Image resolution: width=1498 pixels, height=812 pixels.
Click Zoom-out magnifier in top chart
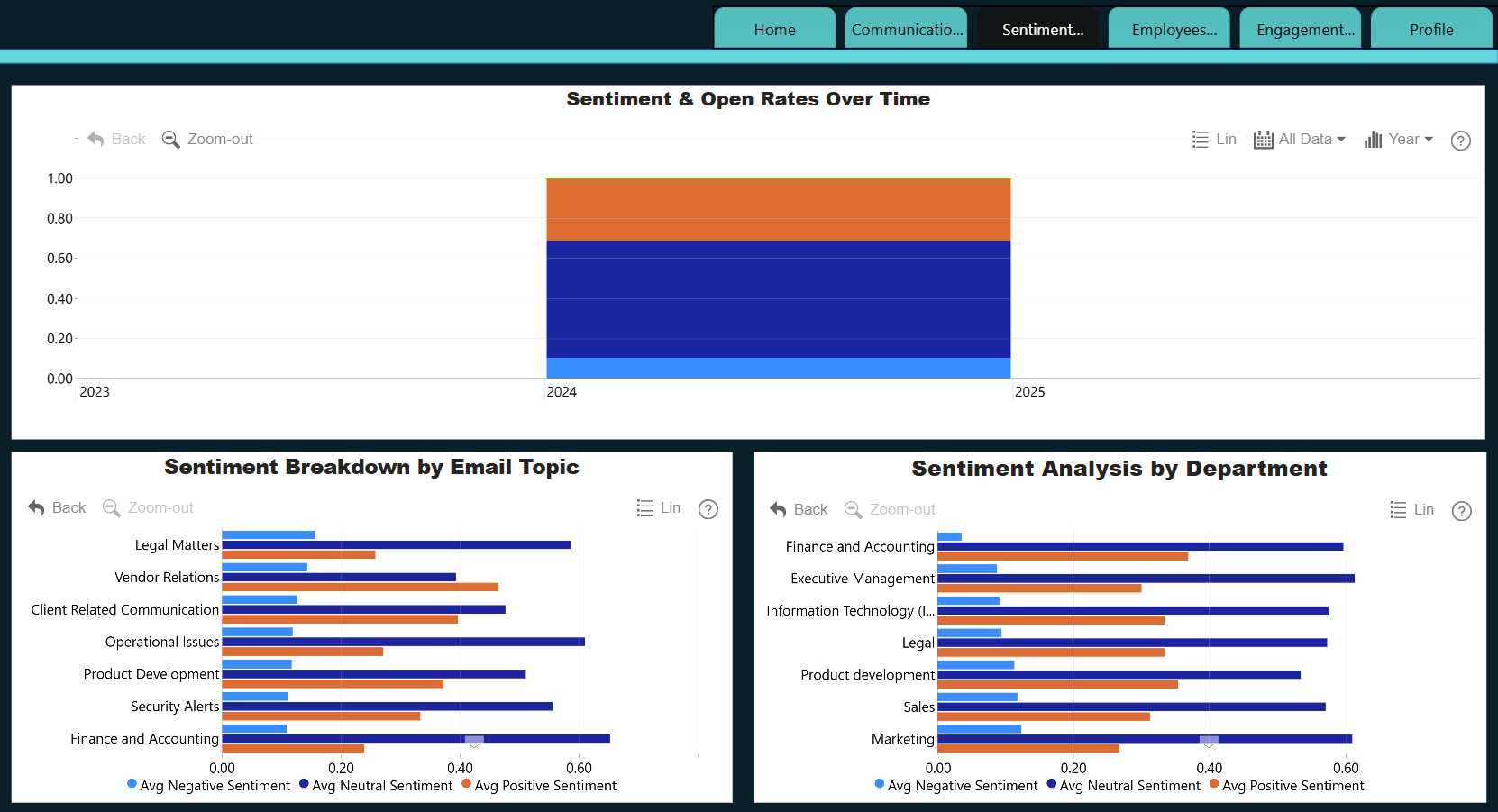[x=170, y=139]
